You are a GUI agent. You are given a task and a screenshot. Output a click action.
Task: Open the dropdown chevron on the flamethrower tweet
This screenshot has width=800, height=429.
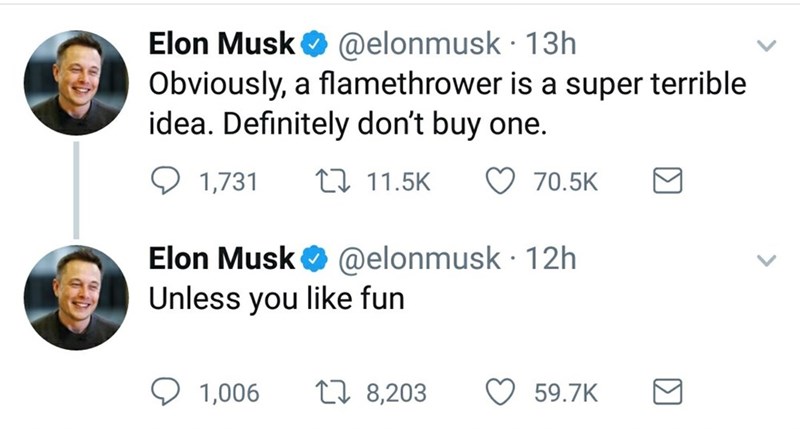[764, 47]
